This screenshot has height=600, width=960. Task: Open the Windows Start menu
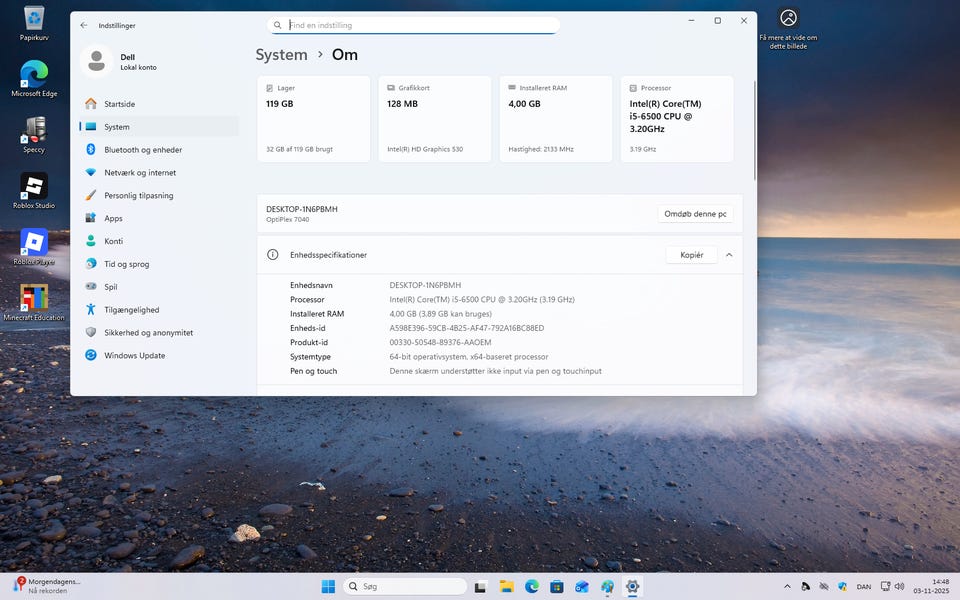pos(327,586)
